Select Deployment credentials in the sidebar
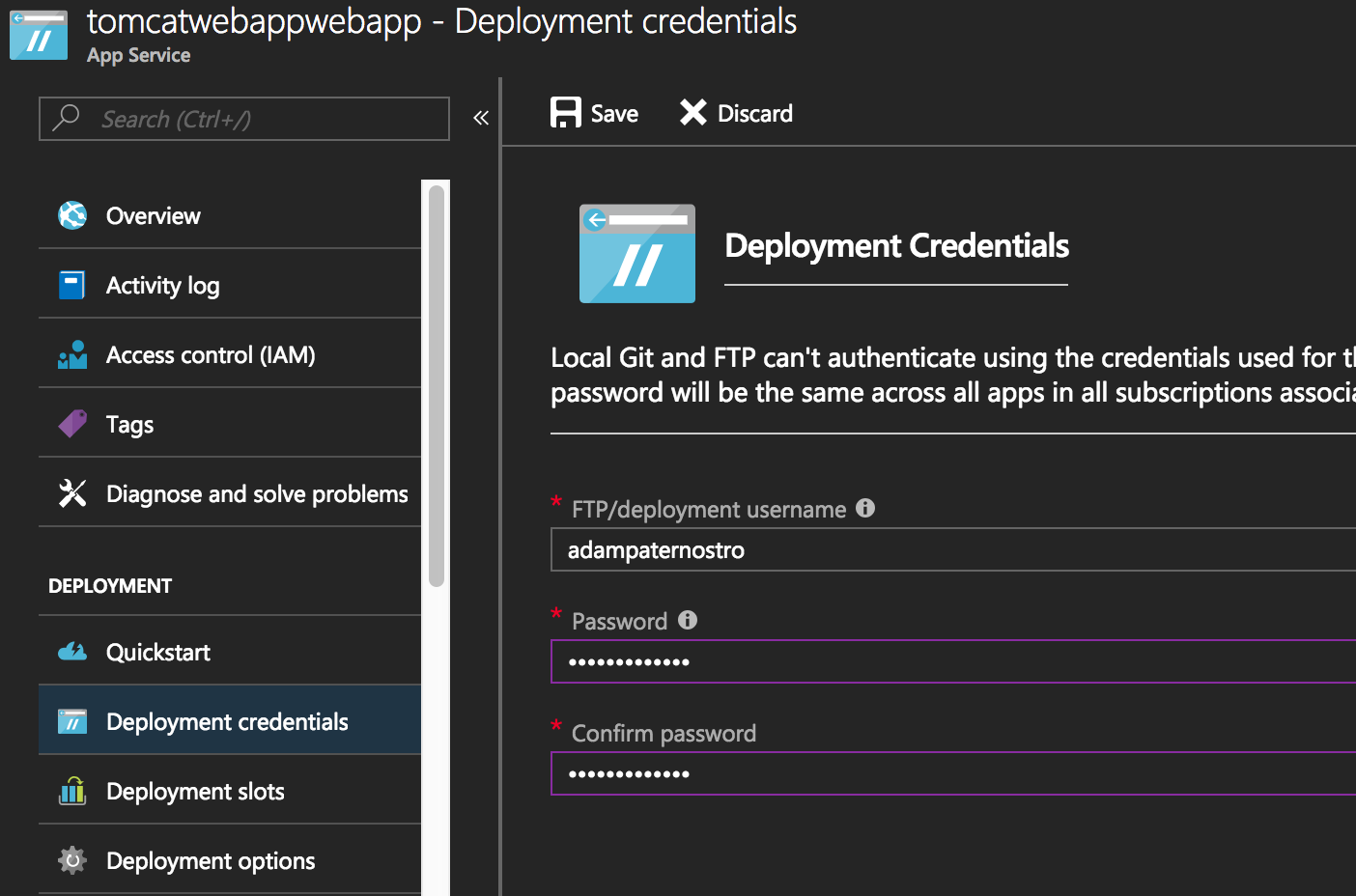Image resolution: width=1356 pixels, height=896 pixels. 230,721
